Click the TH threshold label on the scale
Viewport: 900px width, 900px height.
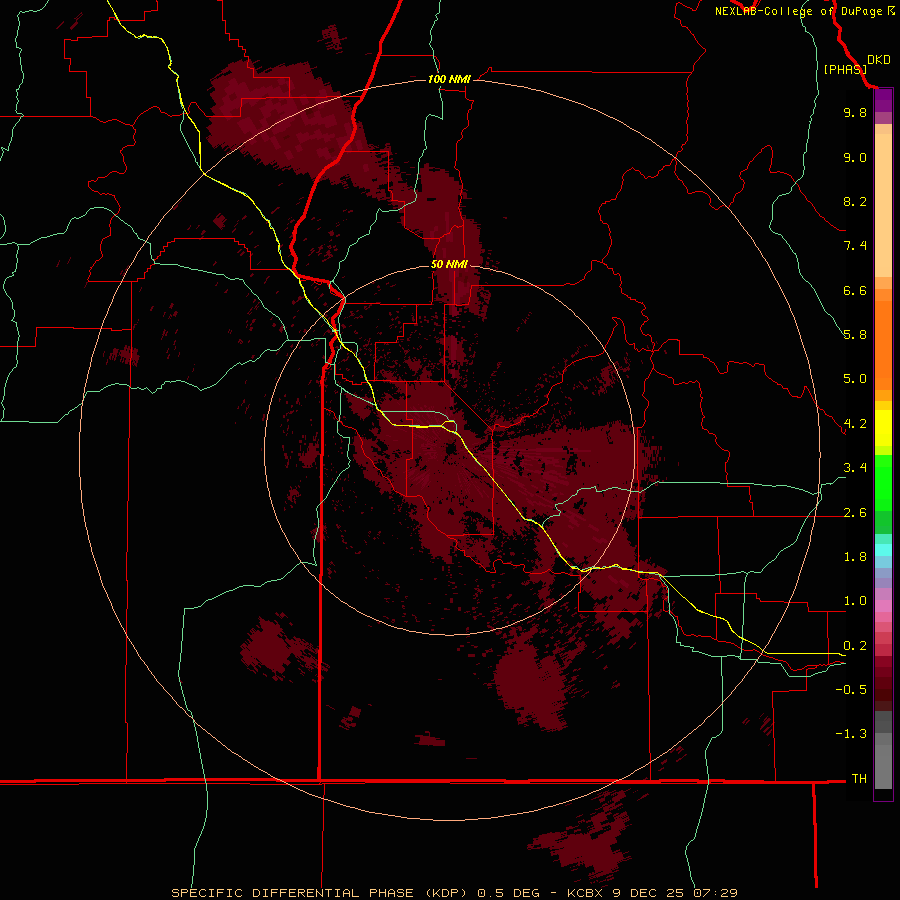859,779
